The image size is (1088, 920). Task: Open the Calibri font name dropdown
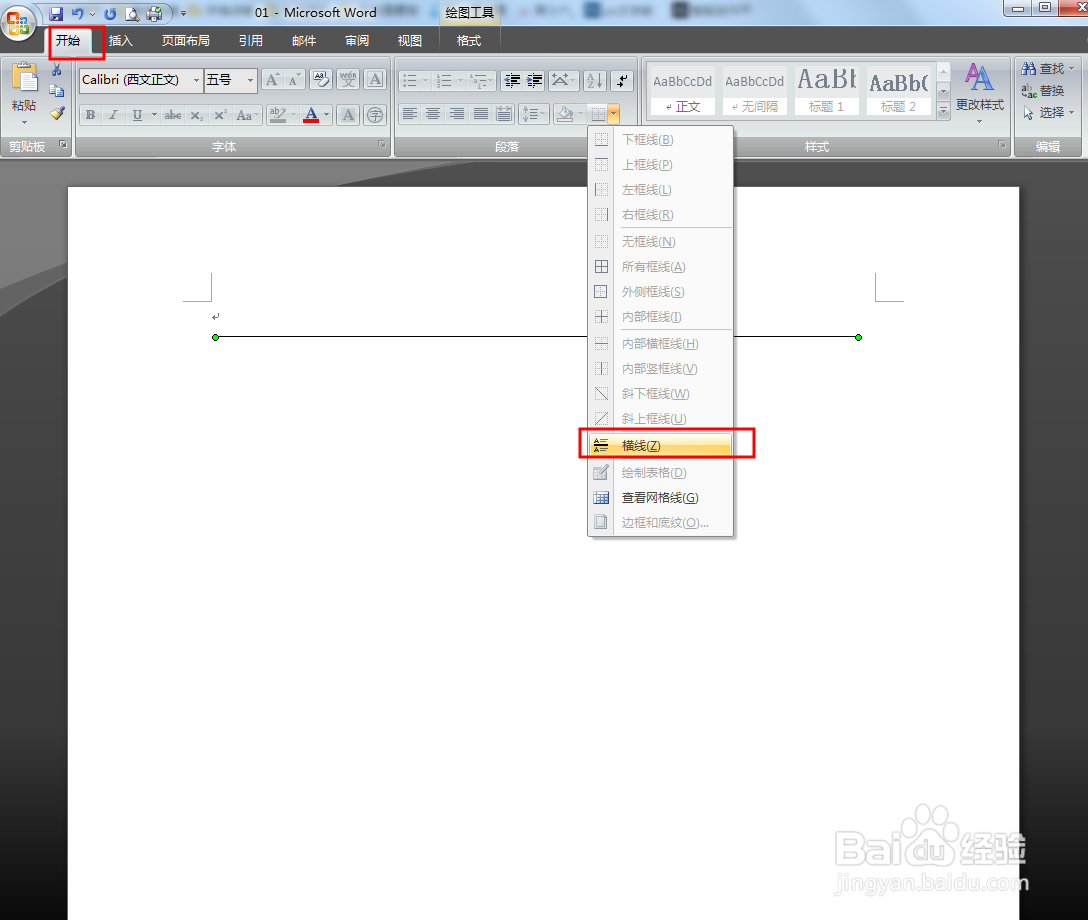pyautogui.click(x=196, y=80)
